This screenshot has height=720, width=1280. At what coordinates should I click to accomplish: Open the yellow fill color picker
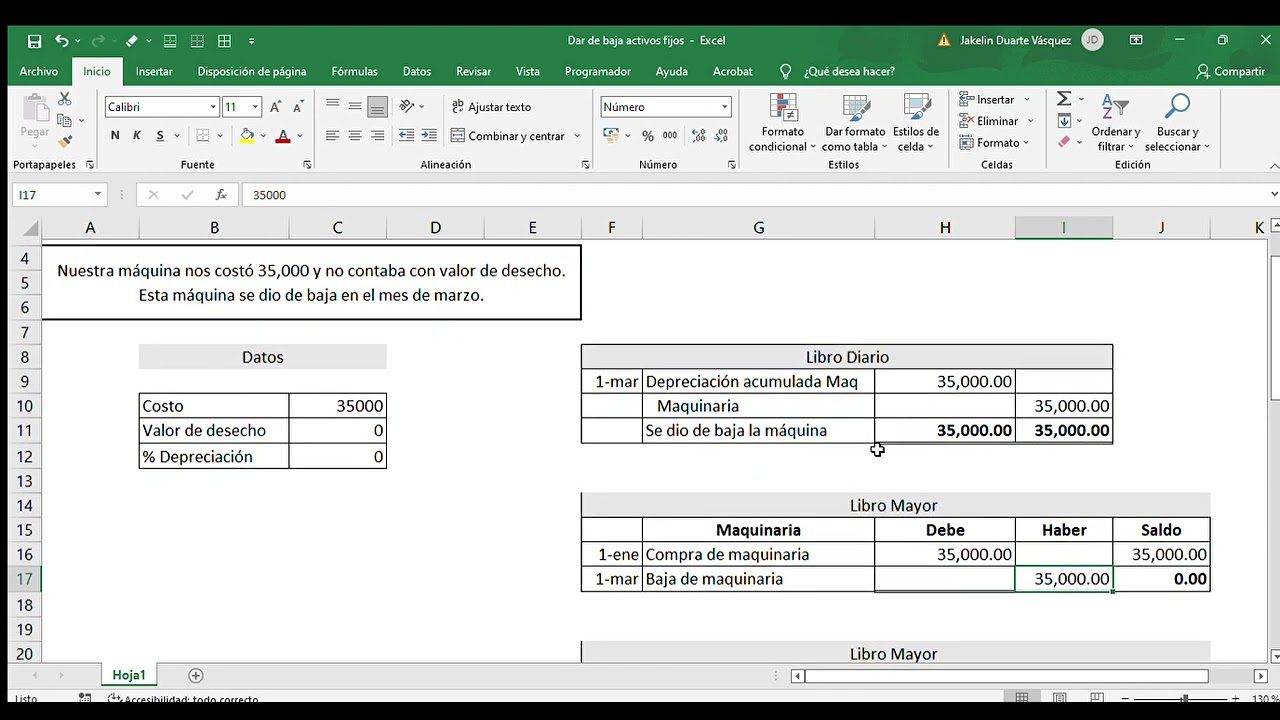(x=247, y=136)
